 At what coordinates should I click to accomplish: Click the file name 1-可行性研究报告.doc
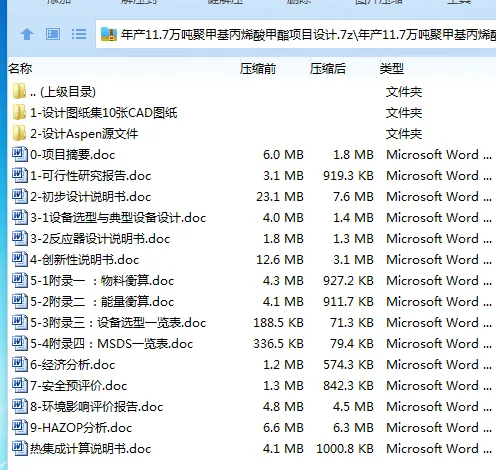point(91,176)
